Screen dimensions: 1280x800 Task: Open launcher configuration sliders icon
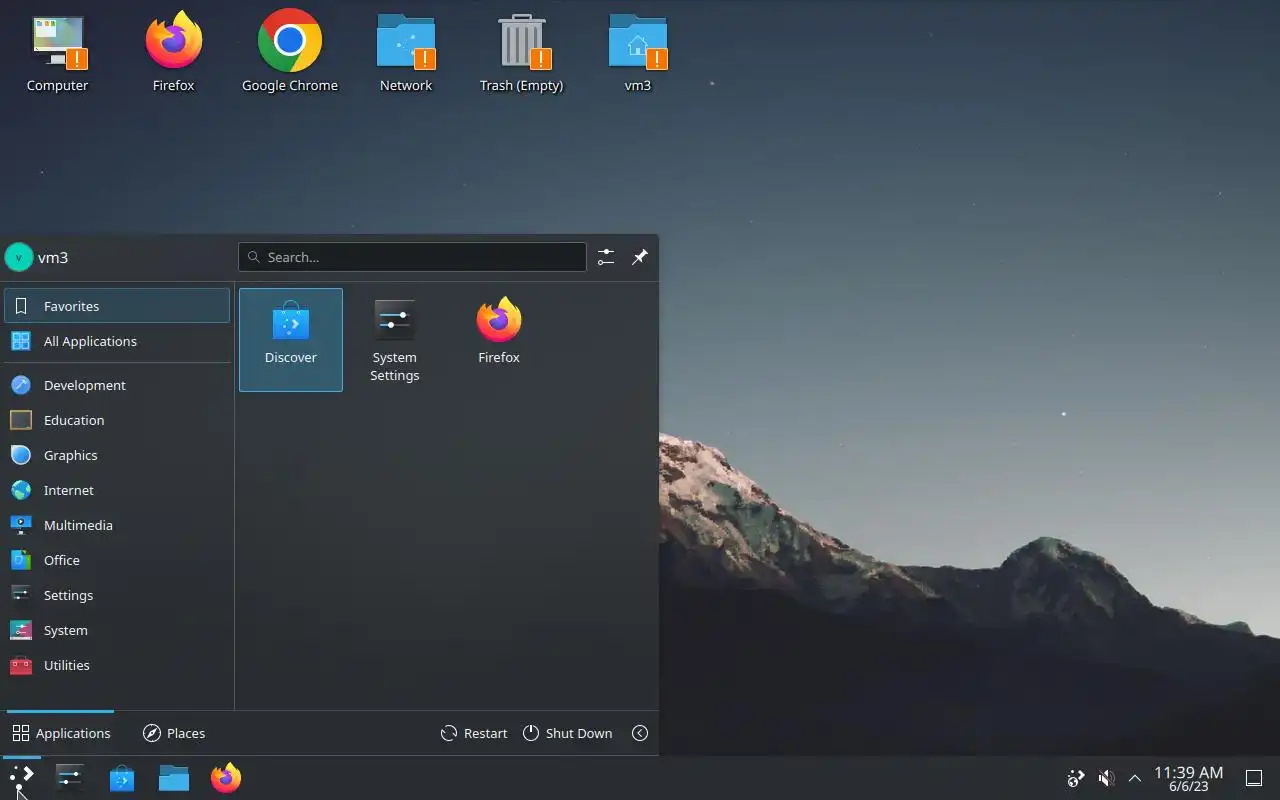click(x=606, y=257)
